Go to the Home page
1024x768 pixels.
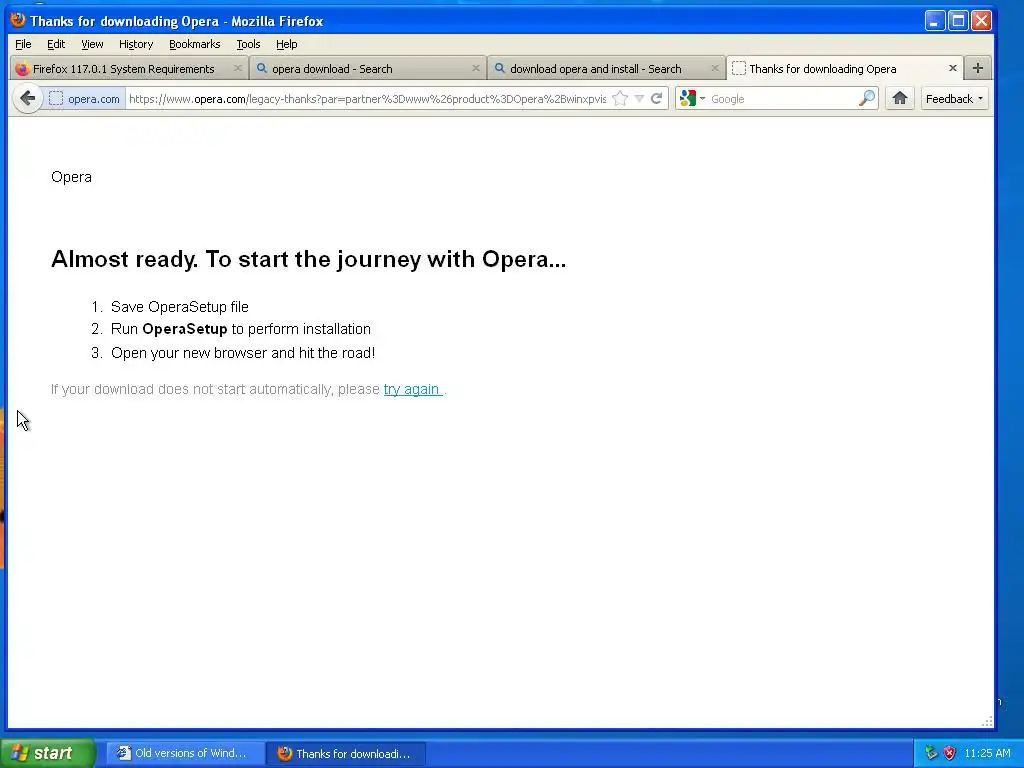[900, 99]
